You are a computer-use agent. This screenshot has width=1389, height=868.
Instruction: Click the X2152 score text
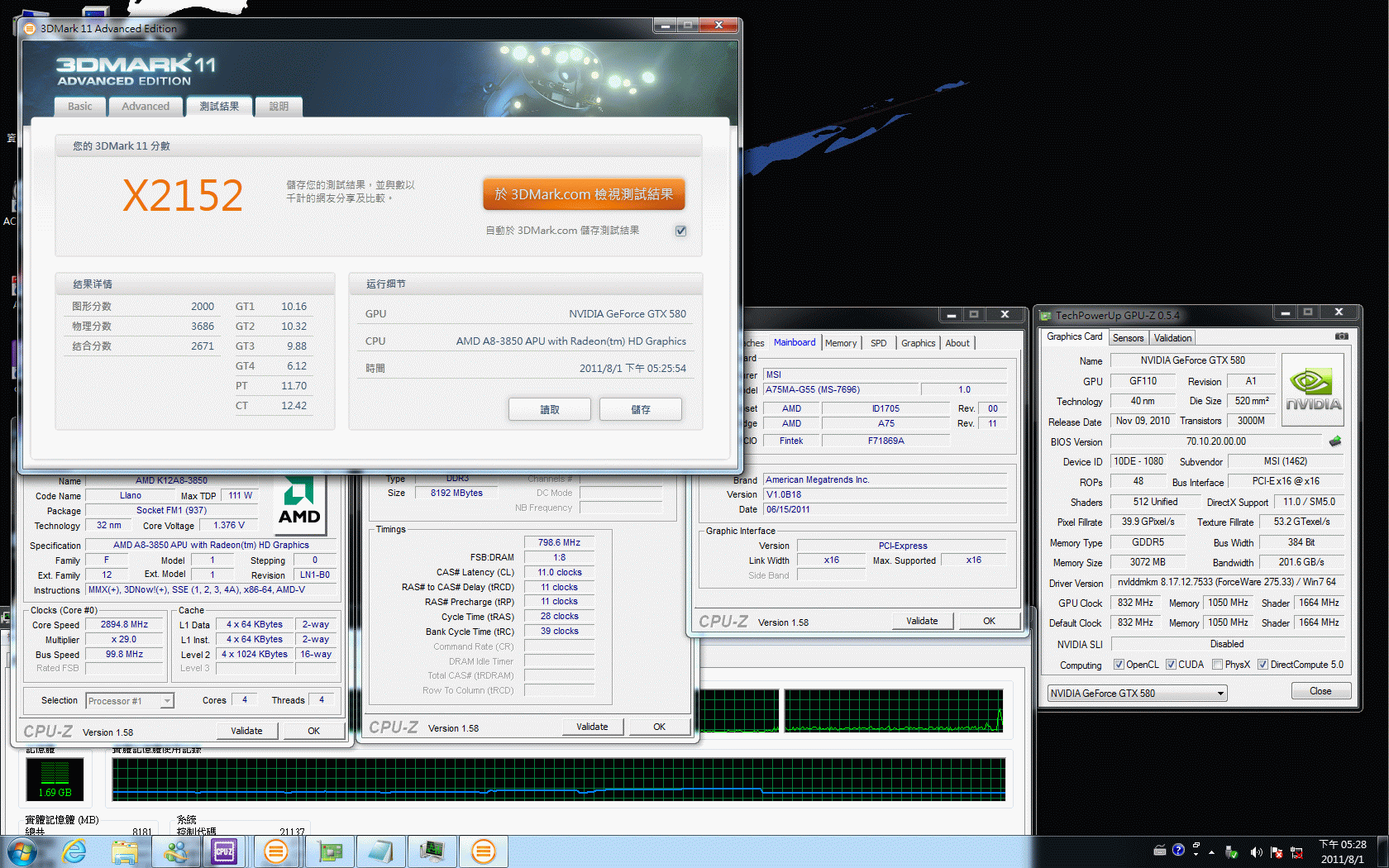click(183, 196)
